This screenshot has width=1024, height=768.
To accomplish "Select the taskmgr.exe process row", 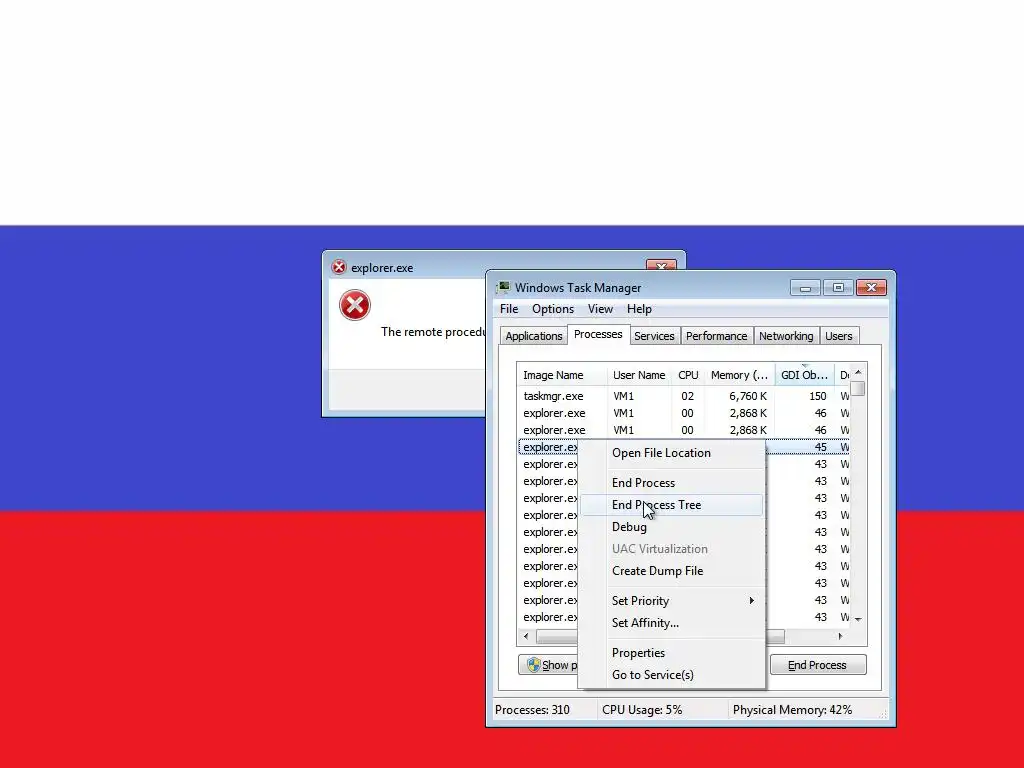I will coord(683,396).
